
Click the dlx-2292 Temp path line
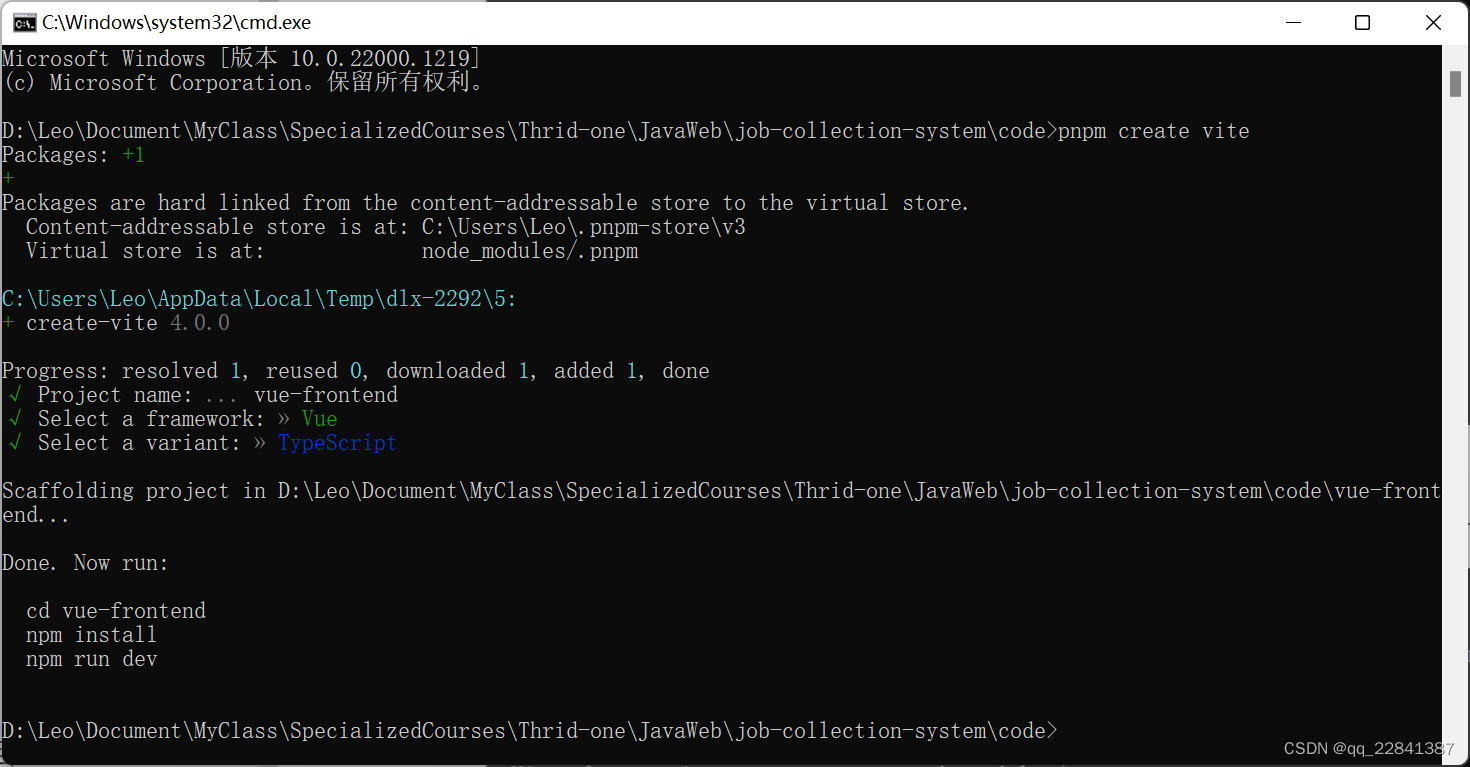(x=260, y=299)
